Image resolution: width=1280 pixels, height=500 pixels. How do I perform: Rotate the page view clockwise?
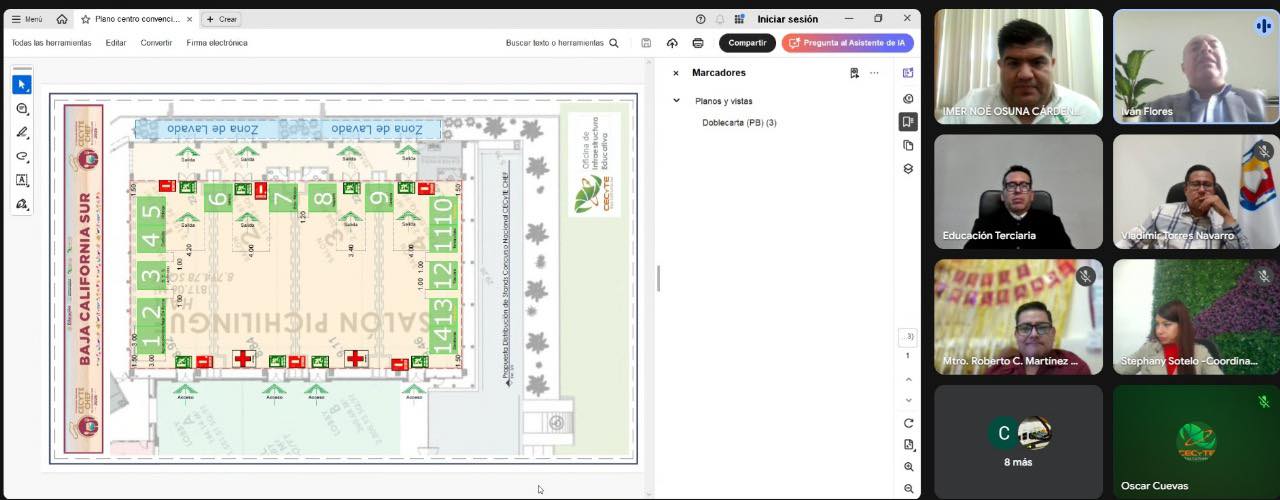908,423
